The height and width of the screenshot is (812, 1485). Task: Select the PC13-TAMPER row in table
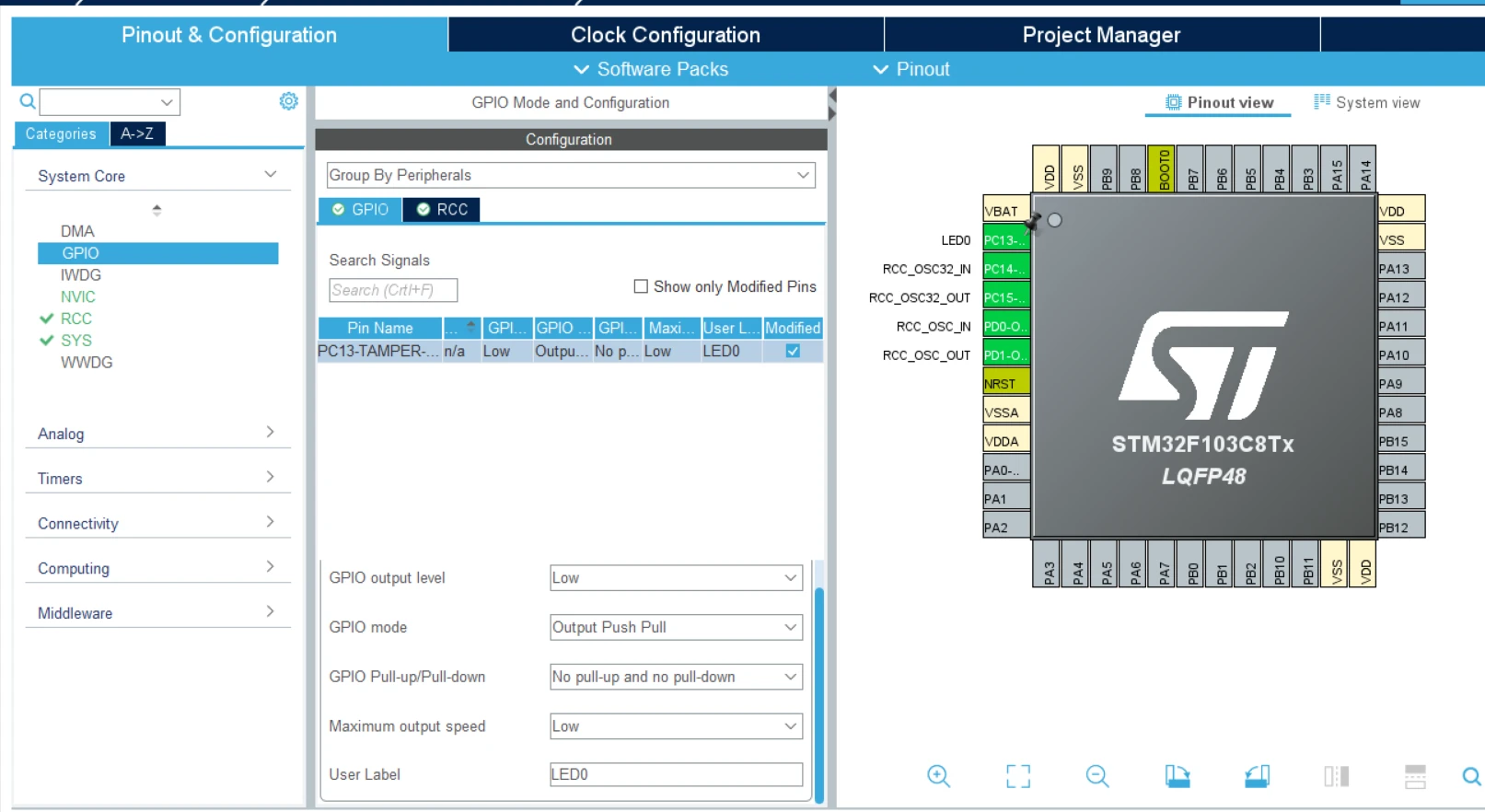point(570,351)
